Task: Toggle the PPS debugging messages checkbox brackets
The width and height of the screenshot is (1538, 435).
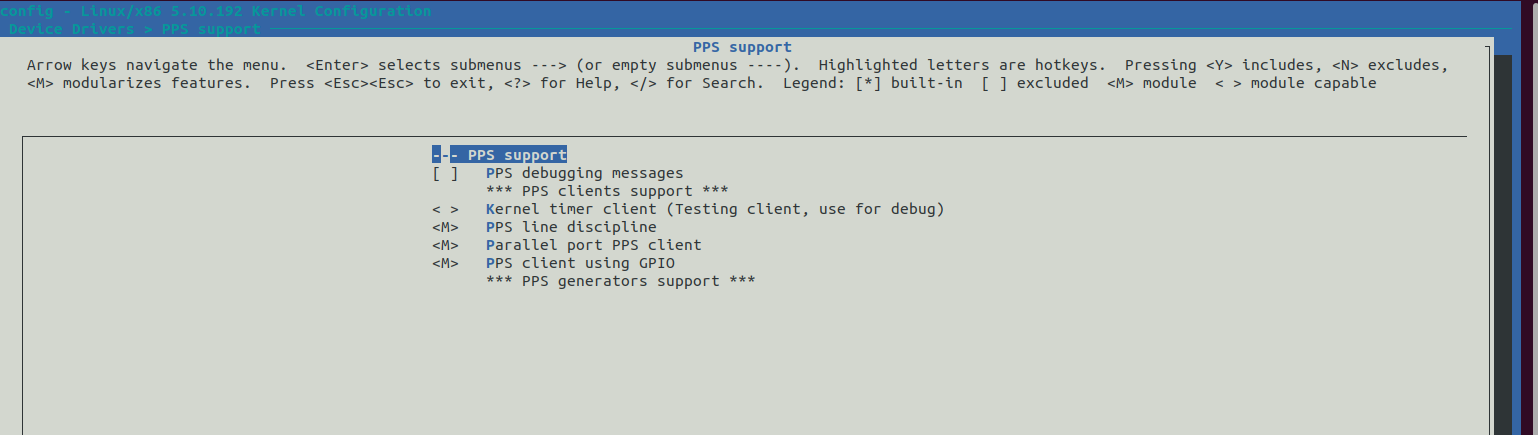Action: point(445,173)
